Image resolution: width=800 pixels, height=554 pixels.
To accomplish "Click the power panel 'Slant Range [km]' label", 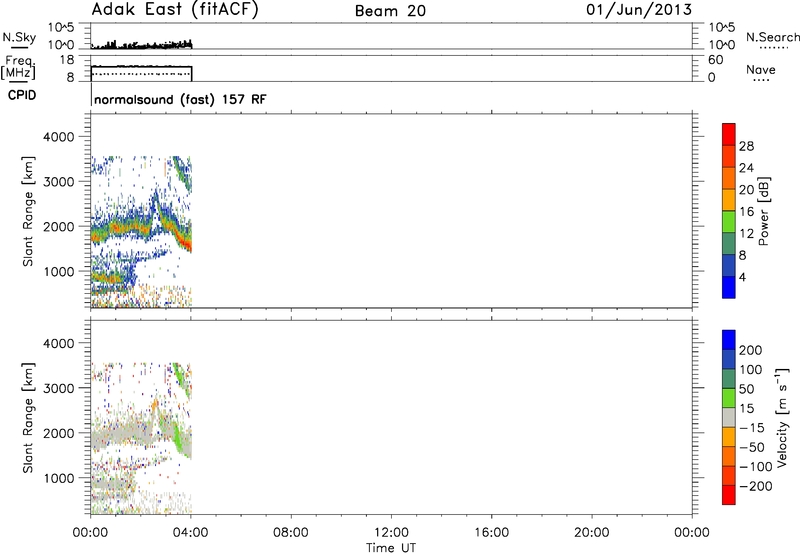I will click(28, 211).
